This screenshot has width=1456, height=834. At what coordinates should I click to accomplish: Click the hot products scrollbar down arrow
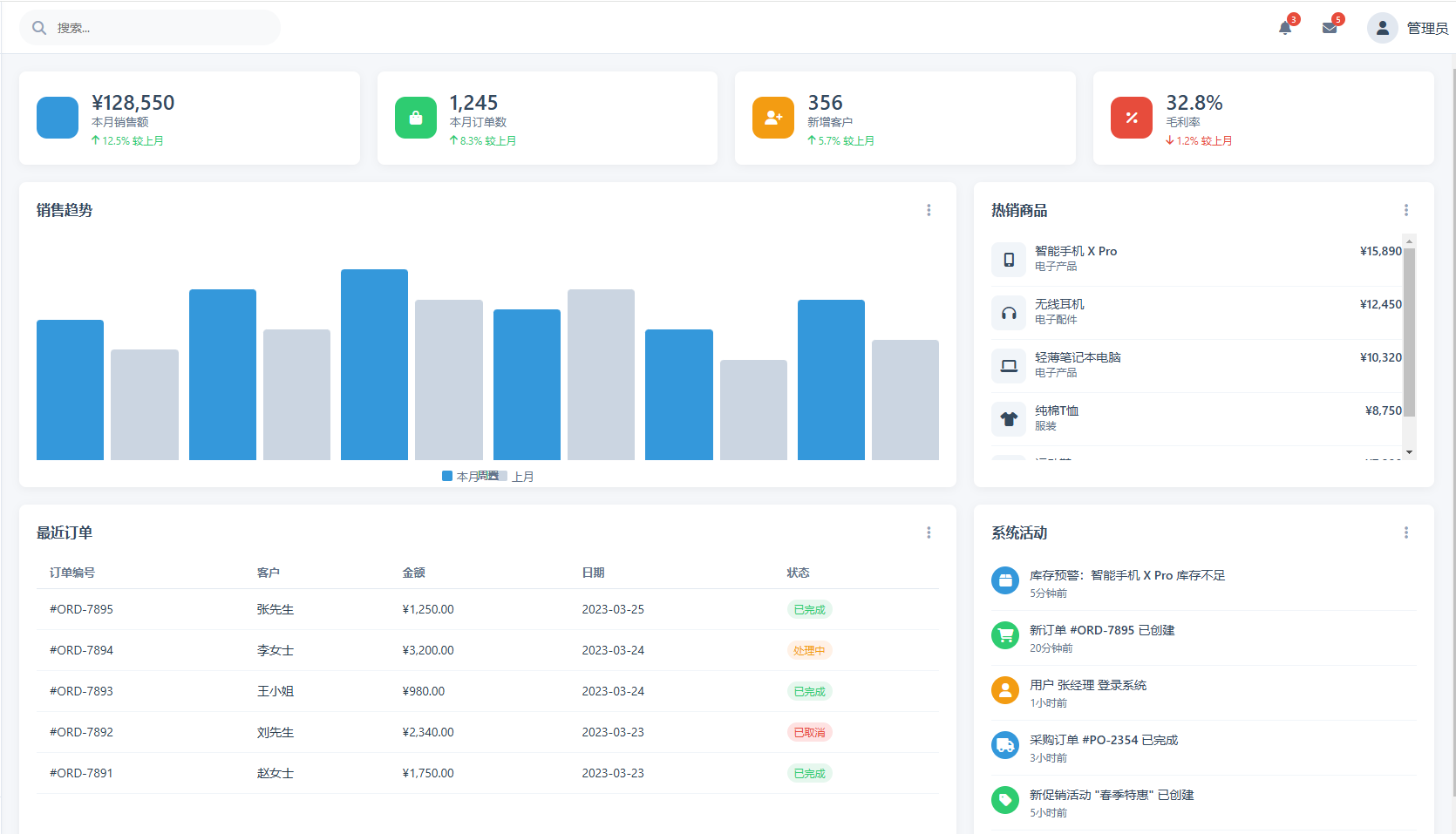[x=1409, y=452]
